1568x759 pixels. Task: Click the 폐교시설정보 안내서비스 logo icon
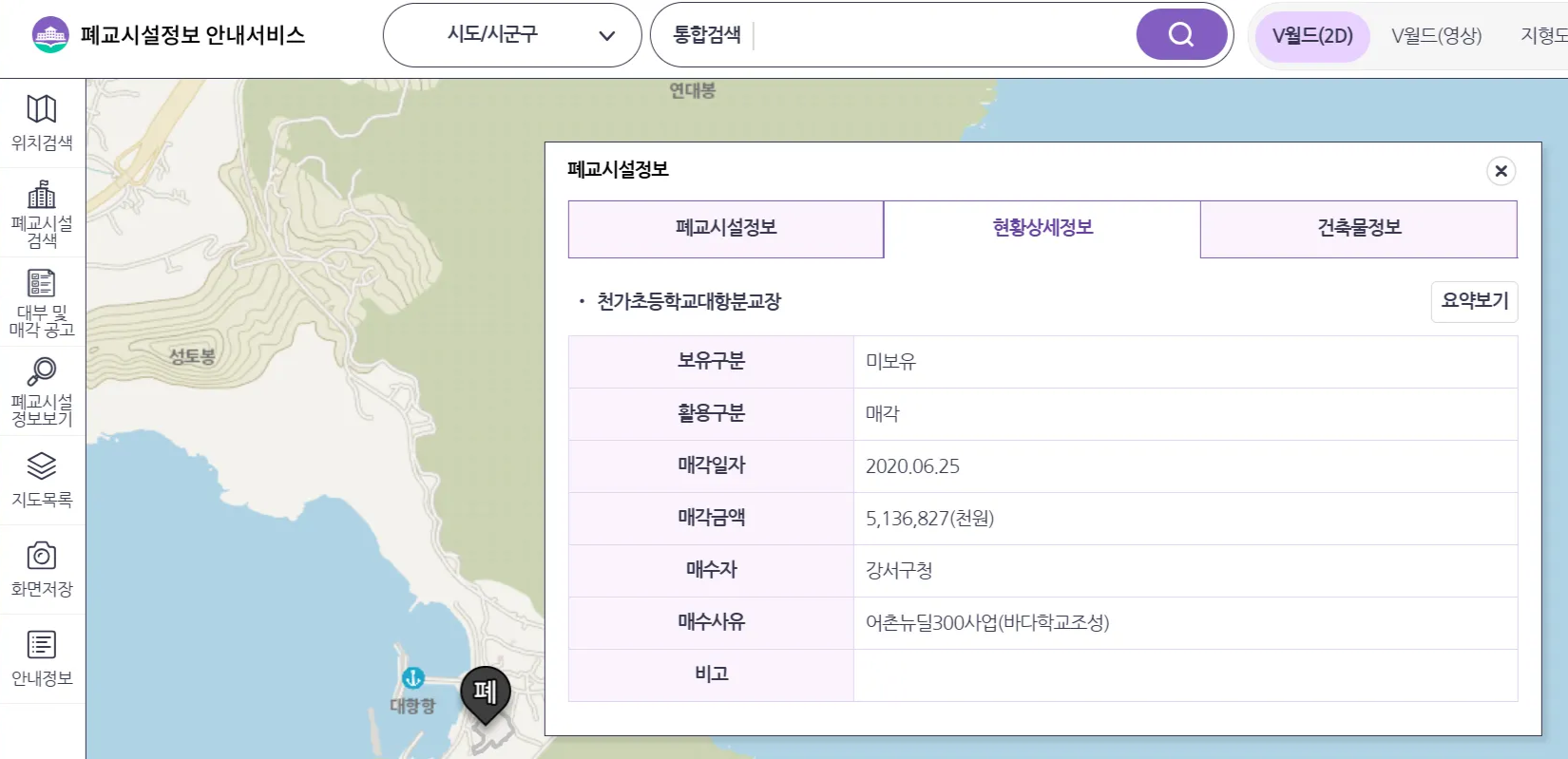coord(50,35)
